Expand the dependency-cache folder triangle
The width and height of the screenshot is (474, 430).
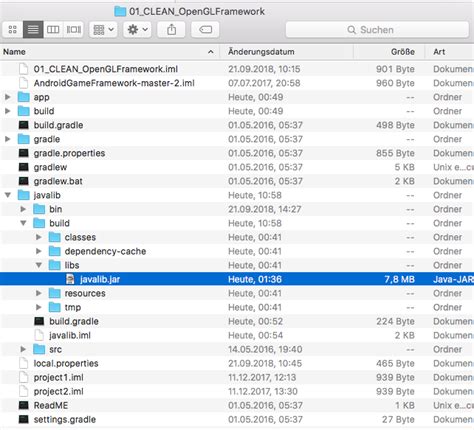tap(39, 251)
